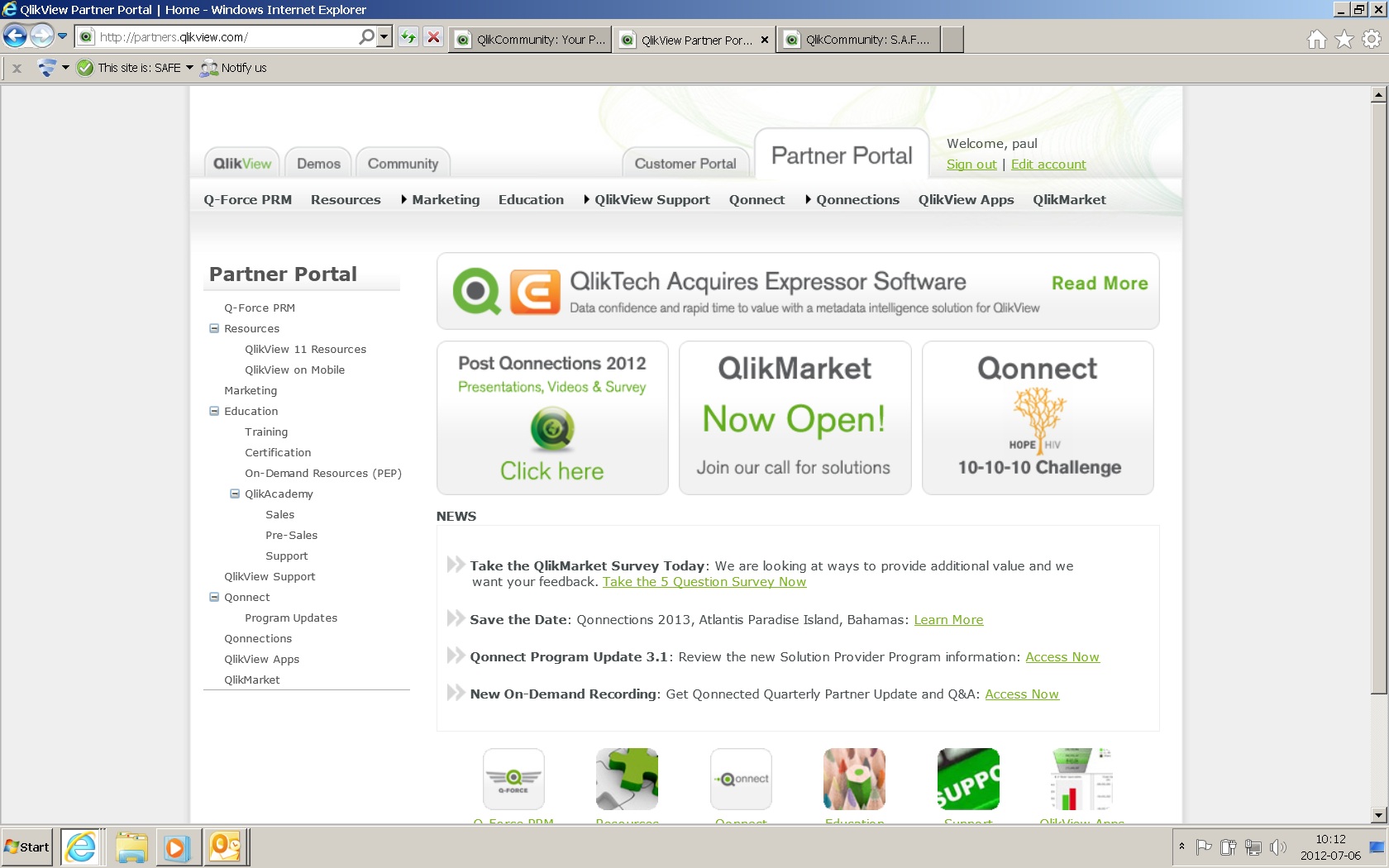This screenshot has width=1389, height=868.
Task: Open the Q-Force PRM icon at page bottom
Action: click(513, 778)
